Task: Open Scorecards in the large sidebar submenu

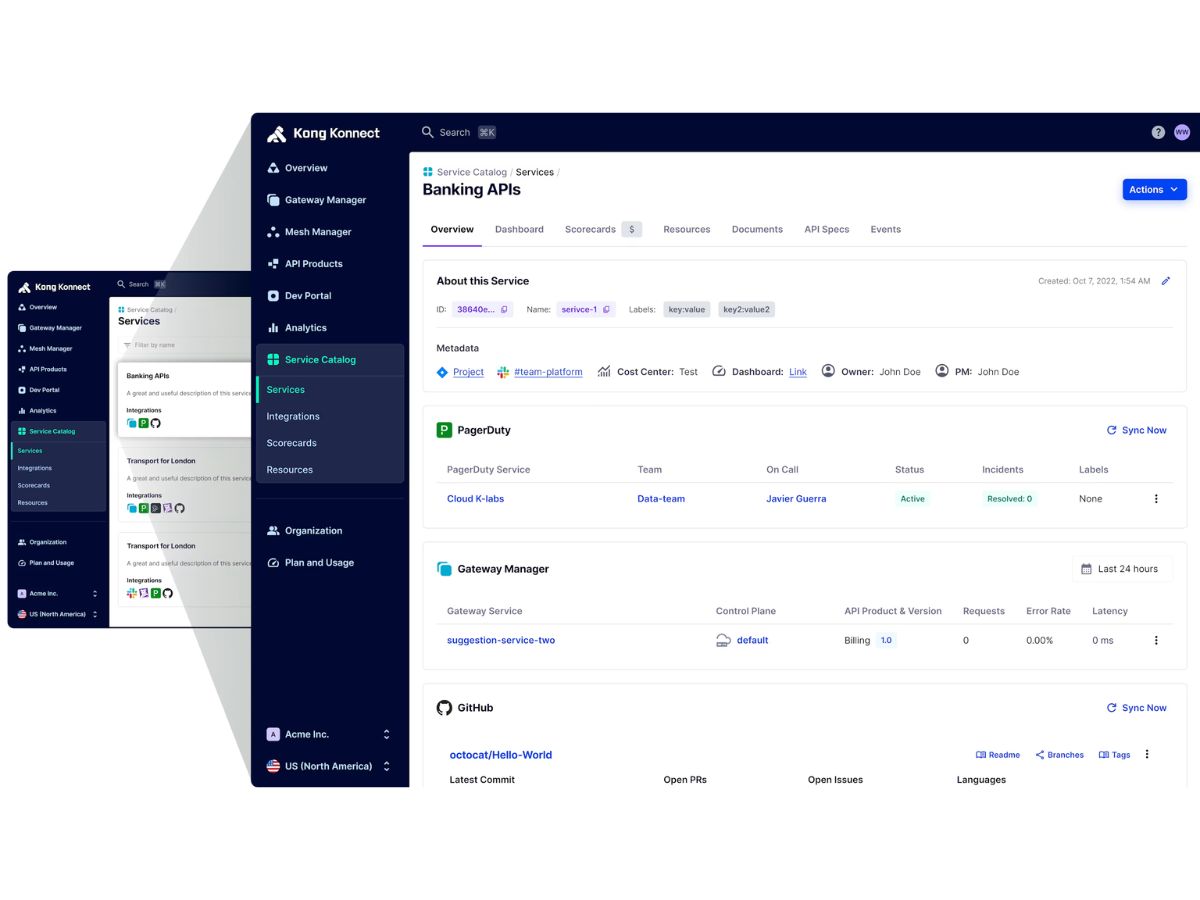Action: pyautogui.click(x=291, y=443)
